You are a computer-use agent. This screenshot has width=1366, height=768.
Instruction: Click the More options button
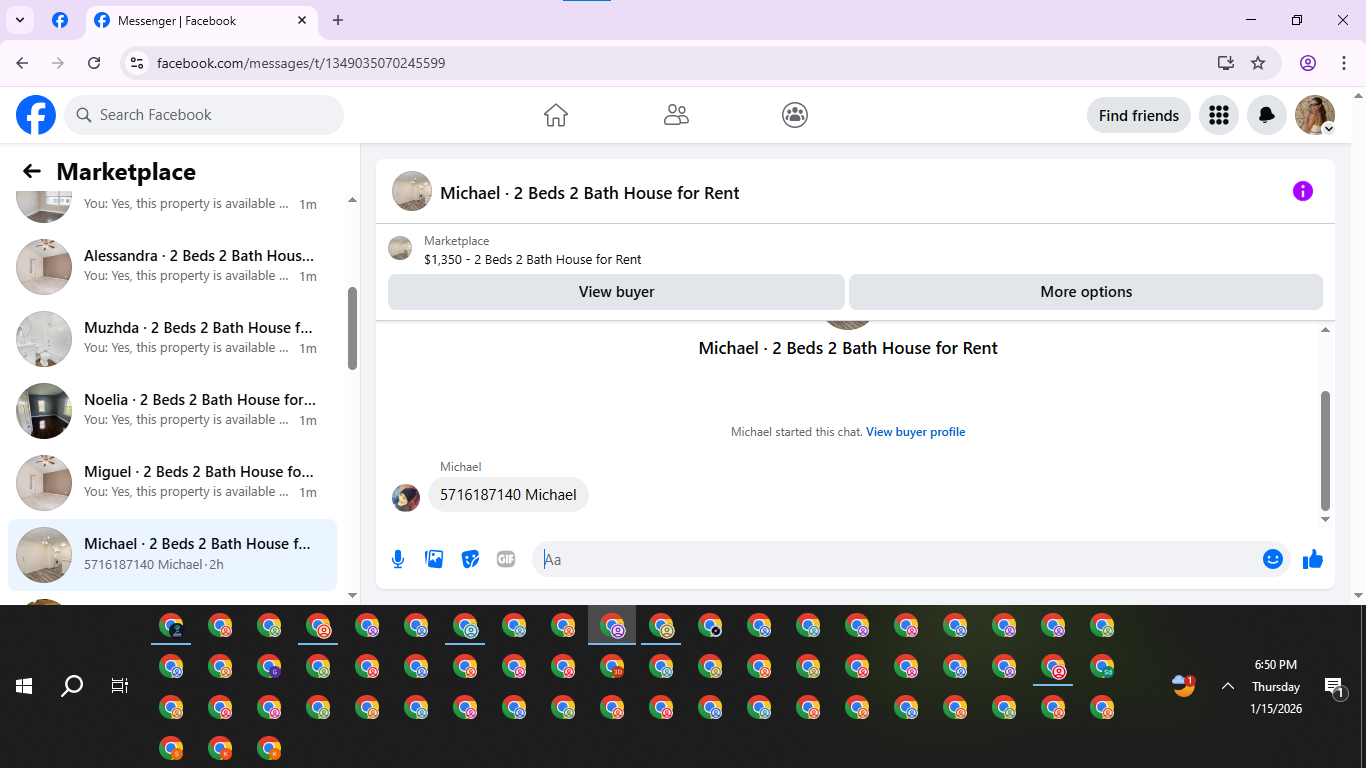(x=1086, y=292)
